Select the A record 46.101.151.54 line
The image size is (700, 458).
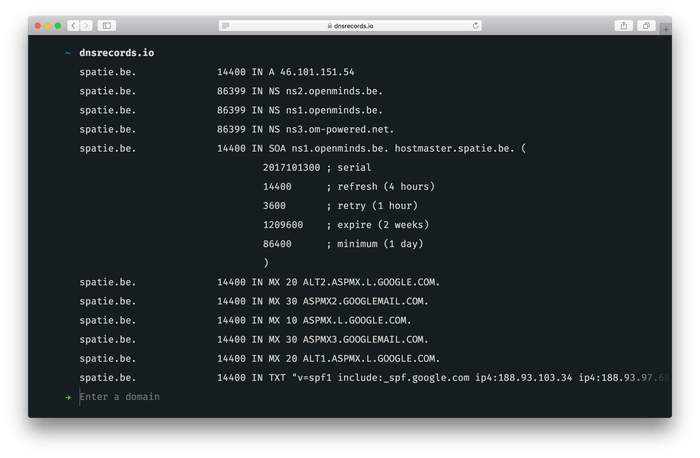(x=217, y=72)
